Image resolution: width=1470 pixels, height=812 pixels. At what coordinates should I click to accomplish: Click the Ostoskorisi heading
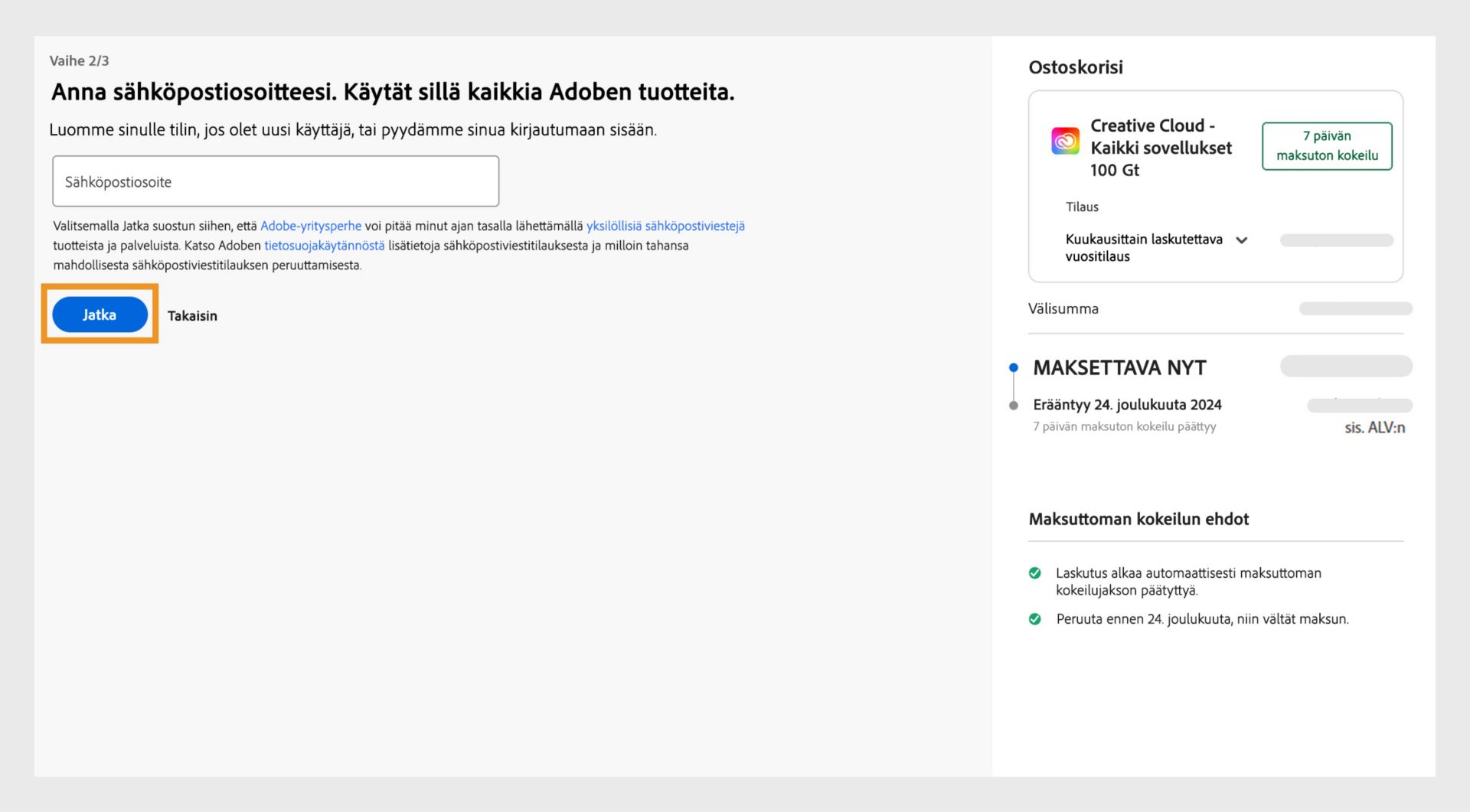(x=1076, y=67)
